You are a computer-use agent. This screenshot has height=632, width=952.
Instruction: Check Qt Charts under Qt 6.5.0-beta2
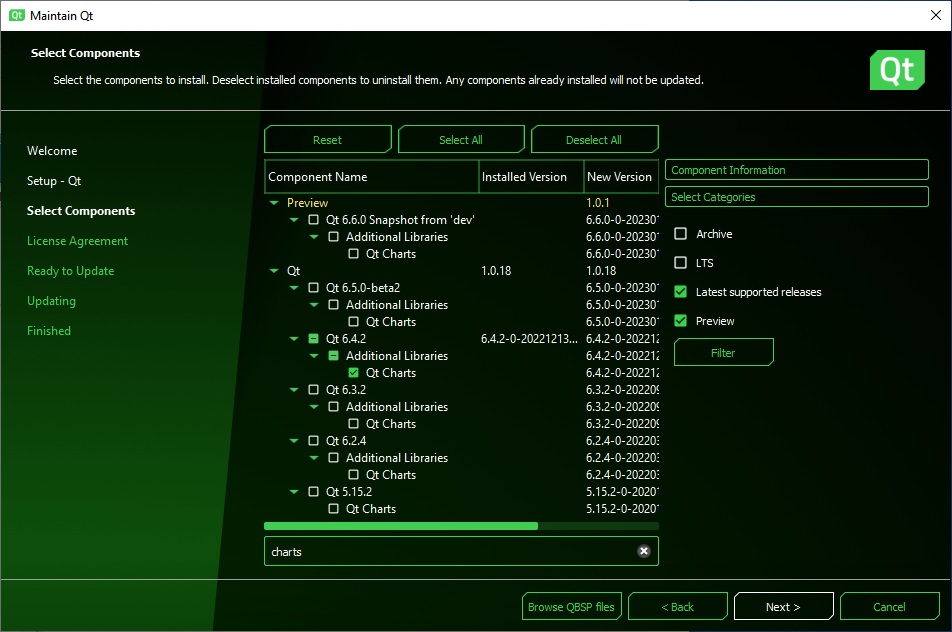click(x=353, y=321)
